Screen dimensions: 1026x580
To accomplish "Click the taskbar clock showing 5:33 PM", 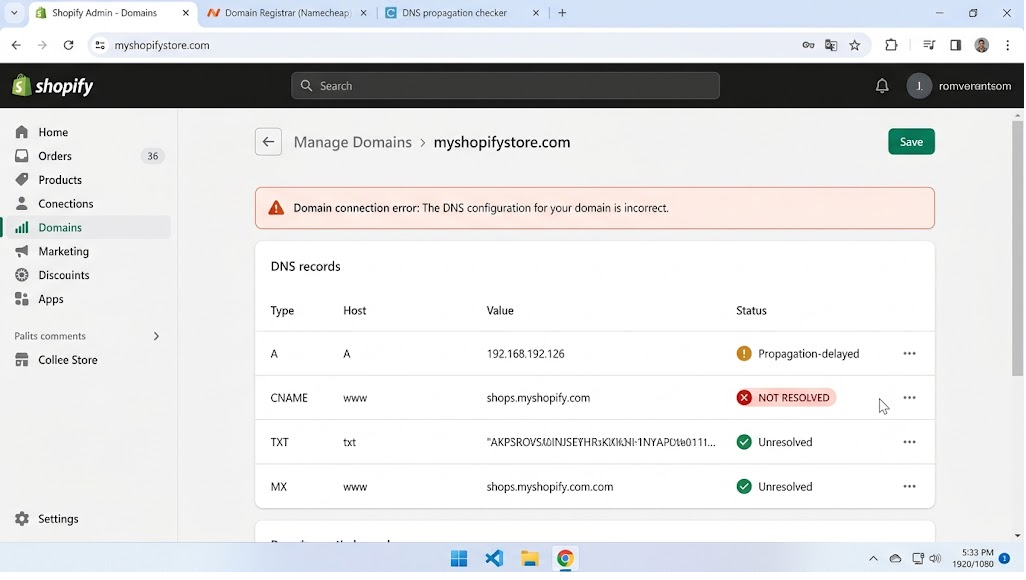I will point(973,558).
